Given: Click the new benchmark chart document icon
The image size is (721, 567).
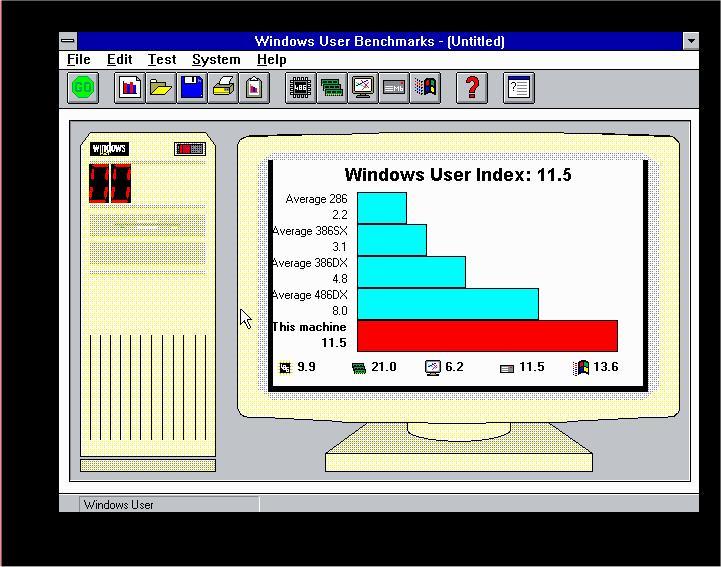Looking at the screenshot, I should point(130,87).
